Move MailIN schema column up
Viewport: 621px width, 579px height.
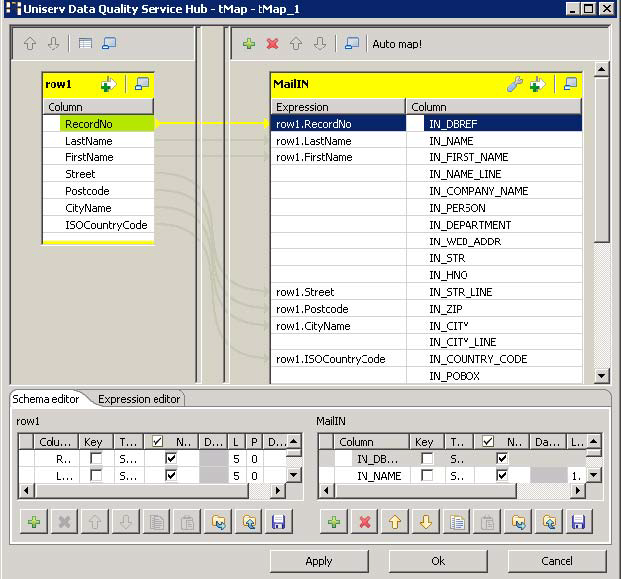tap(394, 521)
